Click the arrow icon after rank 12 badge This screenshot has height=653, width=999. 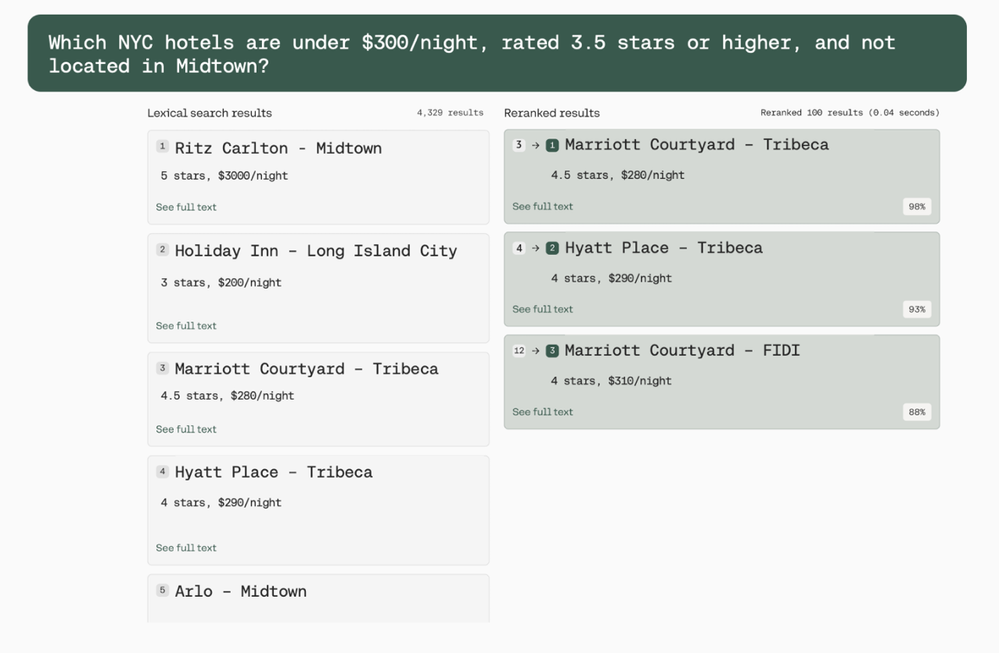click(x=536, y=350)
